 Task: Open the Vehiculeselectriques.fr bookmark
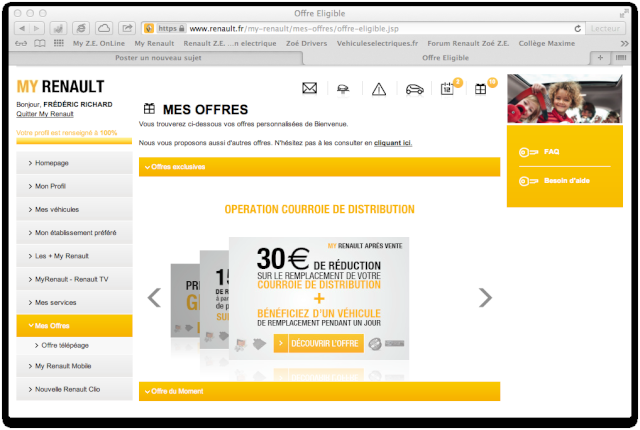tap(377, 43)
